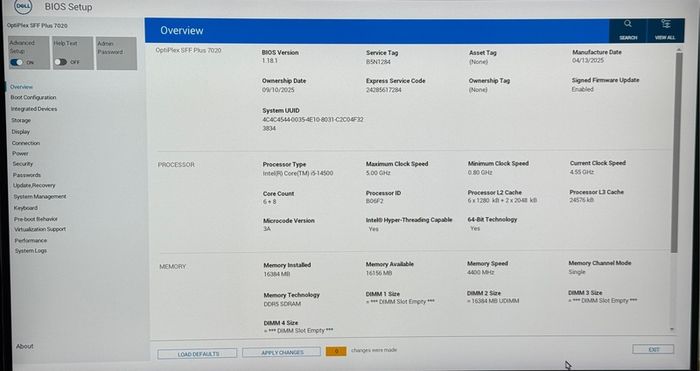The height and width of the screenshot is (371, 700).
Task: Open the Security menu item
Action: (23, 164)
